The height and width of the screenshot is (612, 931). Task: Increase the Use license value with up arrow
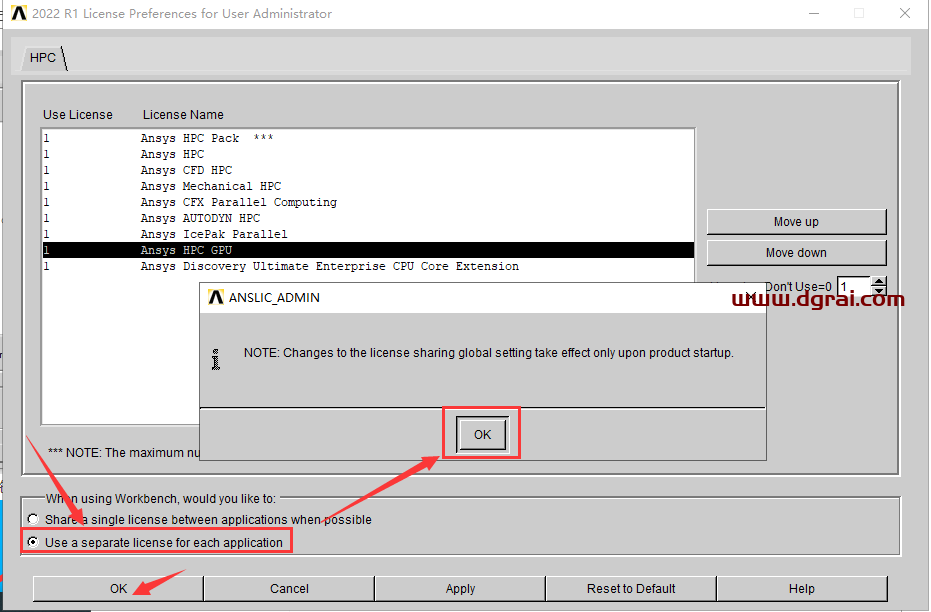879,281
